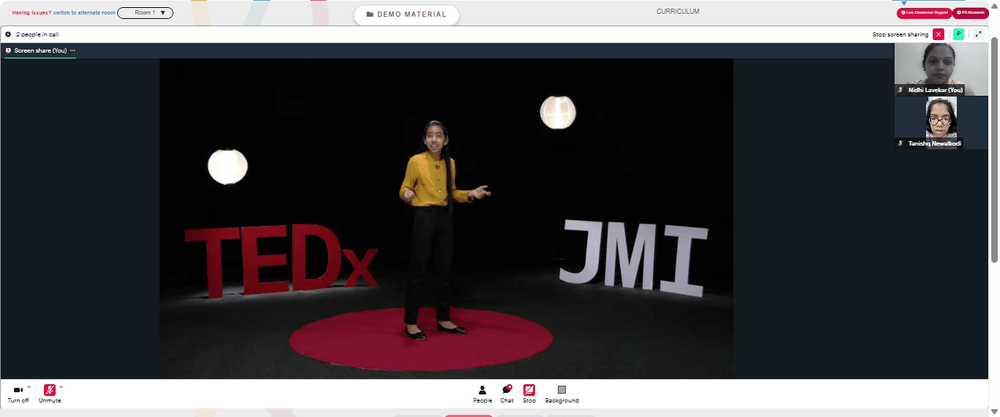Turn off the camera
The image size is (1000, 417).
click(18, 393)
